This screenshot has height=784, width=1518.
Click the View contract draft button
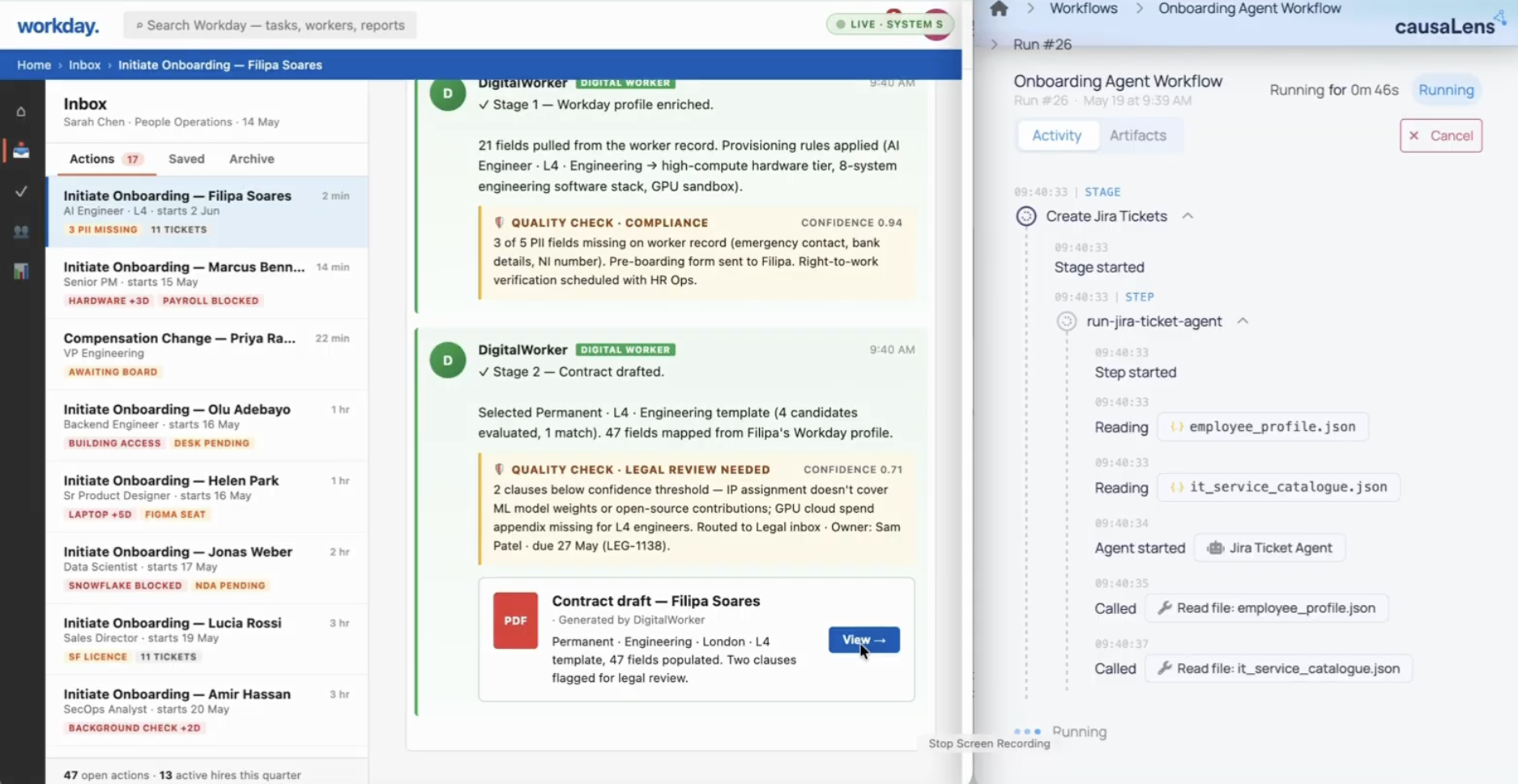click(x=863, y=640)
